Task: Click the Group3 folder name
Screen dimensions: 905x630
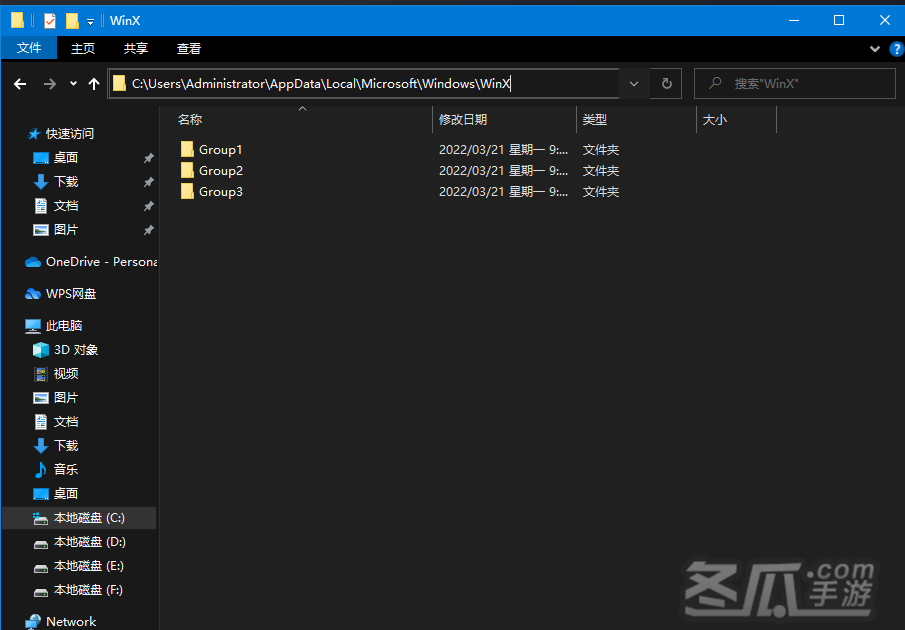Action: coord(220,192)
